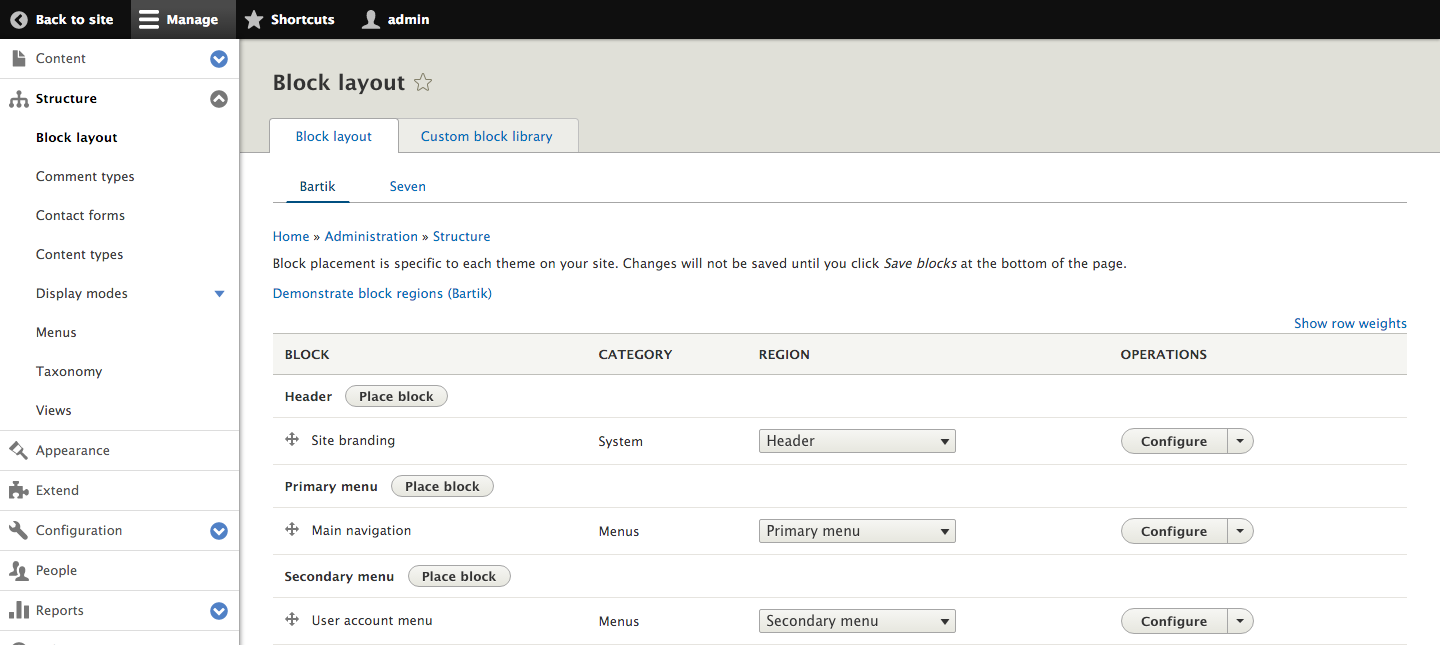Switch to the Custom block library tab
Image resolution: width=1440 pixels, height=645 pixels.
click(486, 136)
